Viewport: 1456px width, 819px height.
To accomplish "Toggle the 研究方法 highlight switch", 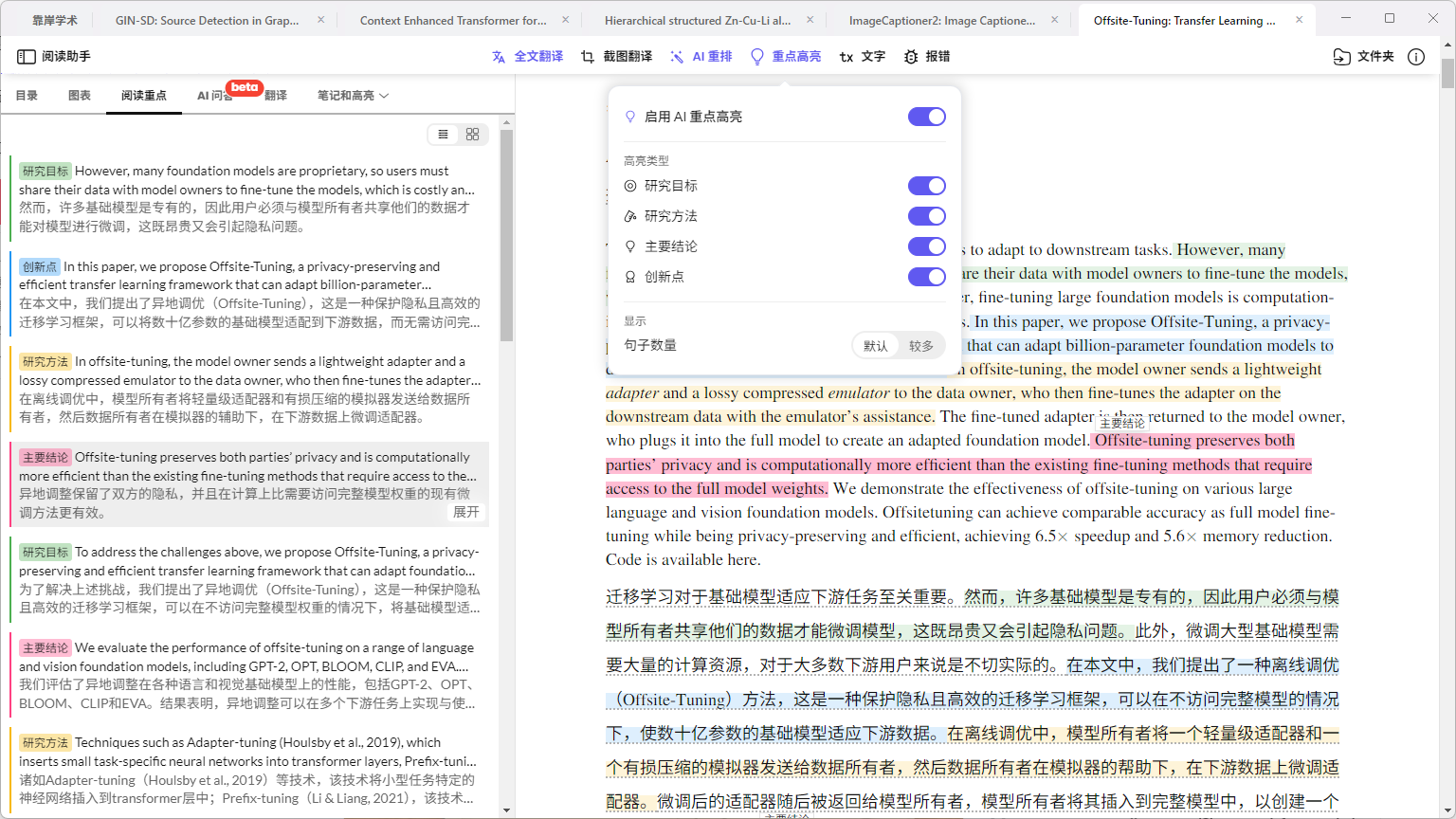I will (x=927, y=216).
